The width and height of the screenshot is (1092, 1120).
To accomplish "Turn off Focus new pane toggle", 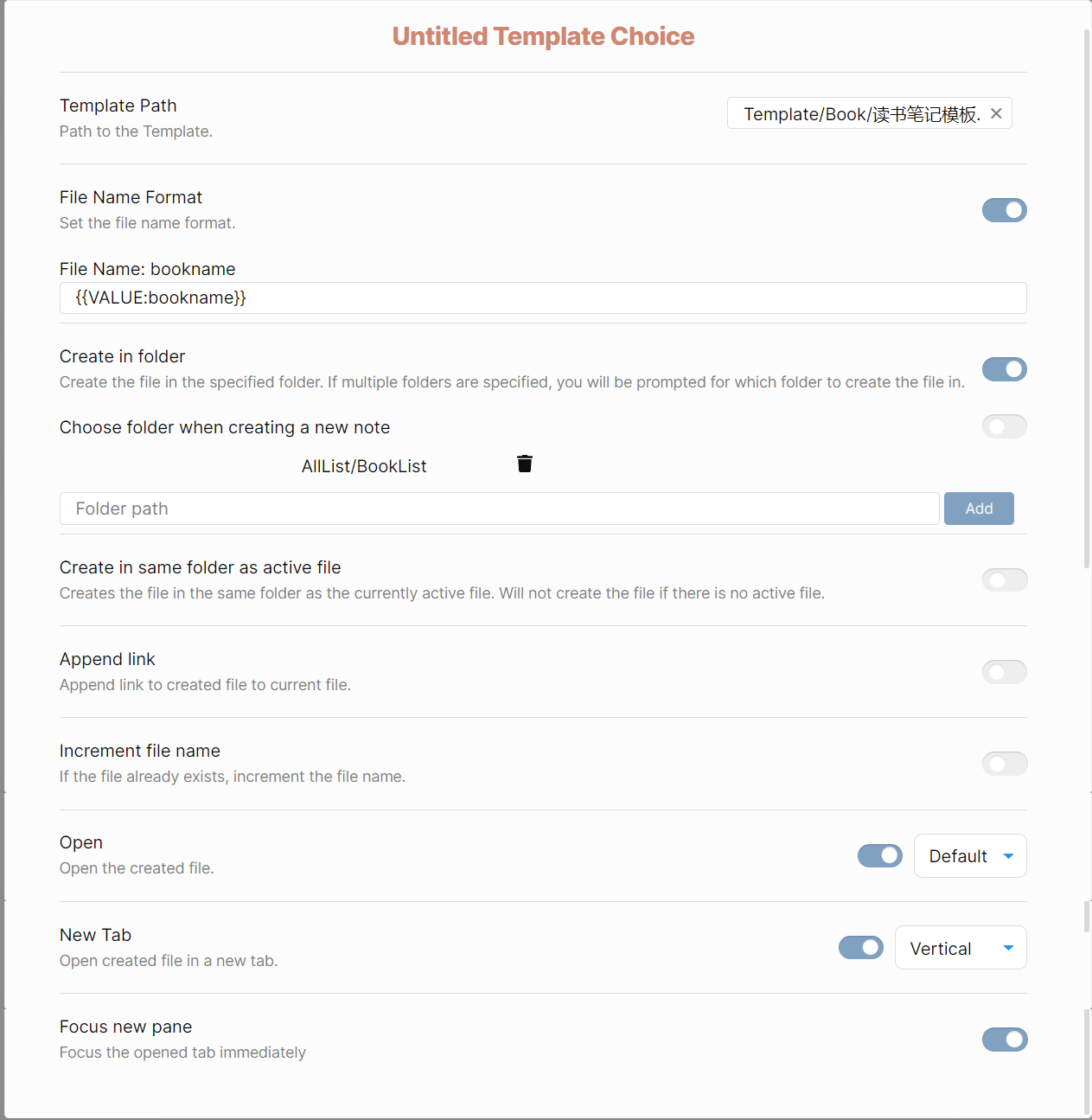I will point(1004,1040).
